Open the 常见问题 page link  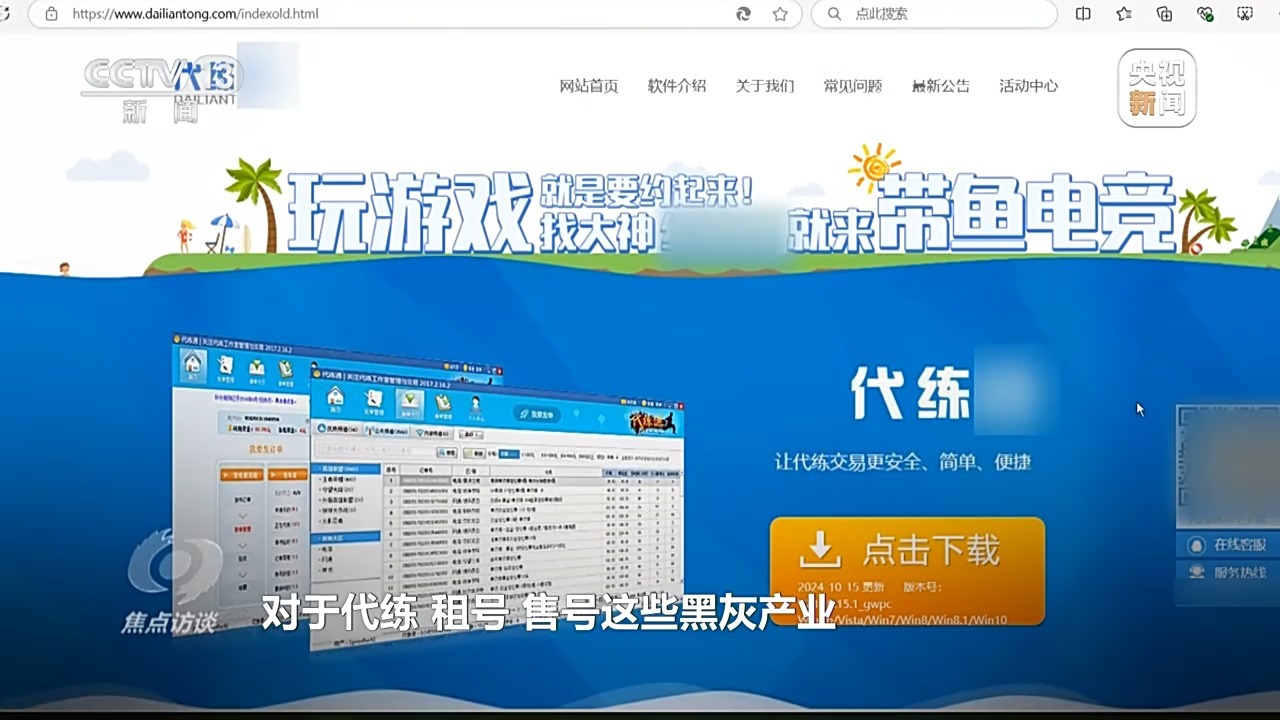click(x=852, y=86)
